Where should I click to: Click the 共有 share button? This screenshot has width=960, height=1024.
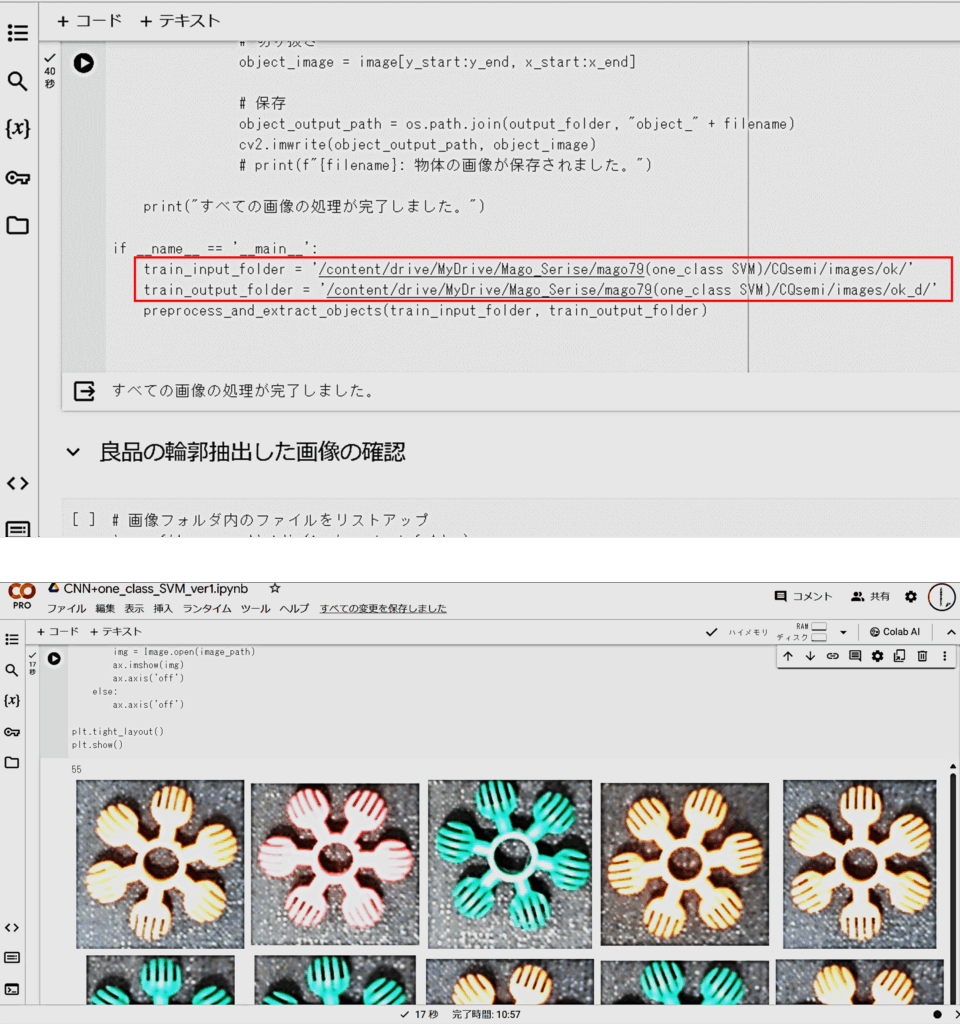pos(870,596)
